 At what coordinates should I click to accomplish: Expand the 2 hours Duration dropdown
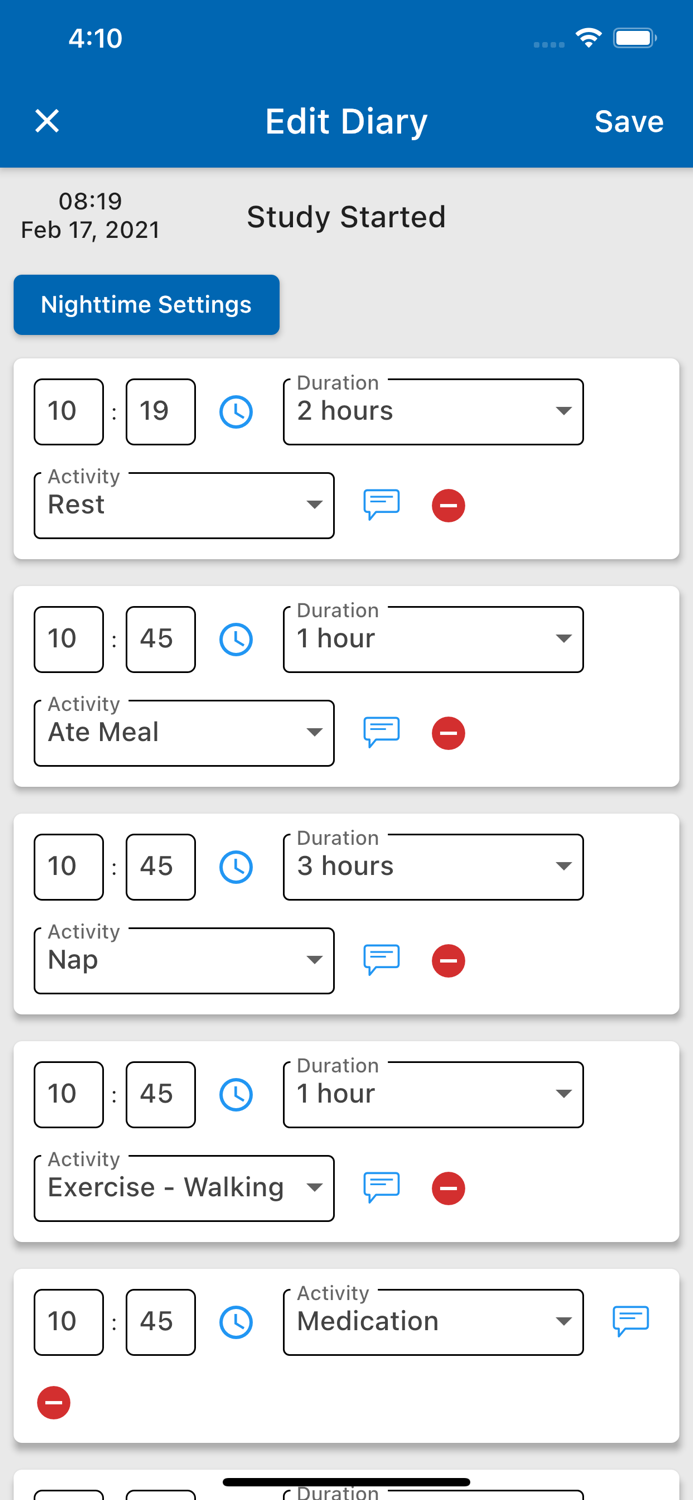[x=433, y=412]
